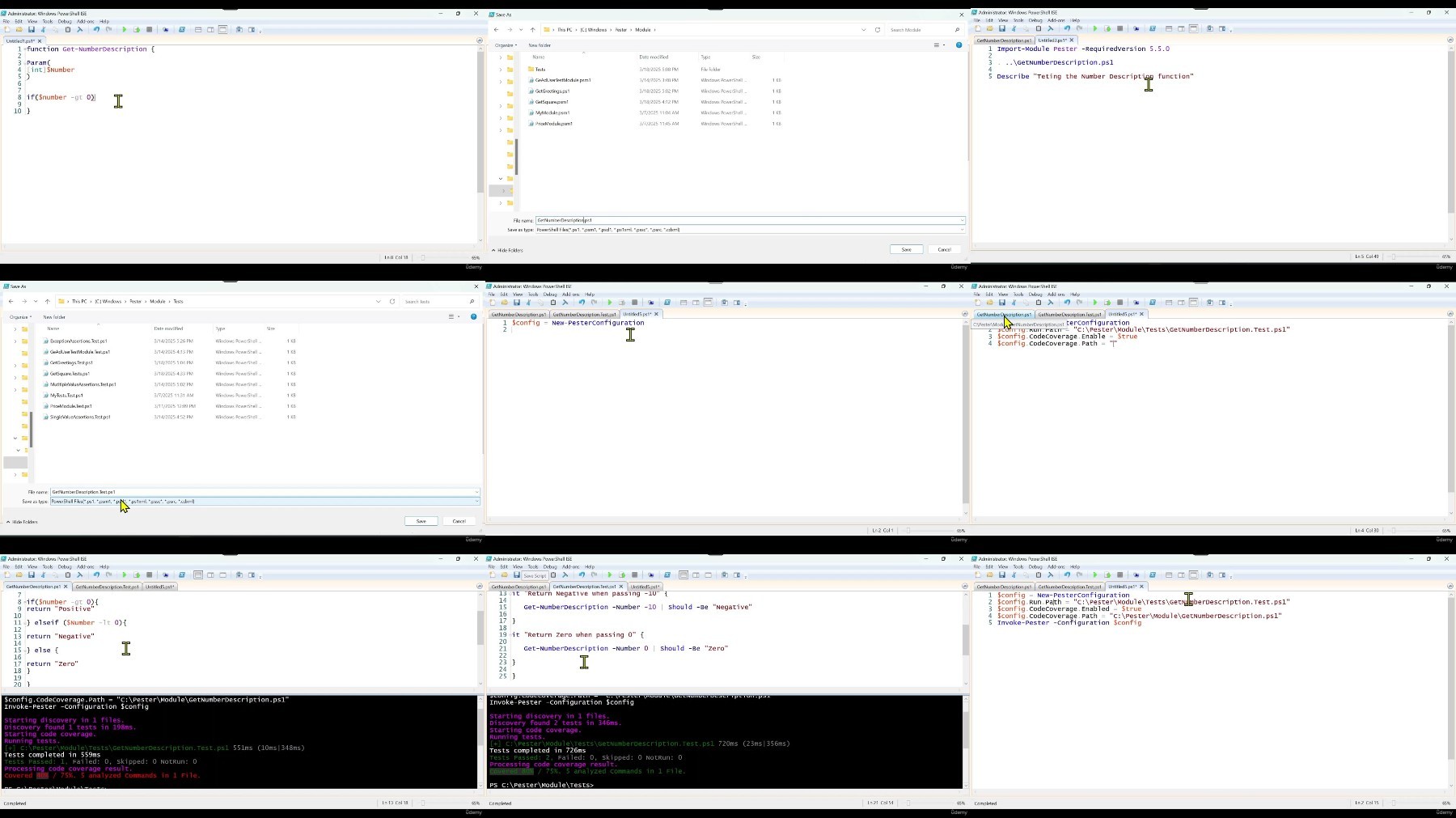Click blue help icon in Module save dialog
Image resolution: width=1456 pixels, height=818 pixels.
959,45
